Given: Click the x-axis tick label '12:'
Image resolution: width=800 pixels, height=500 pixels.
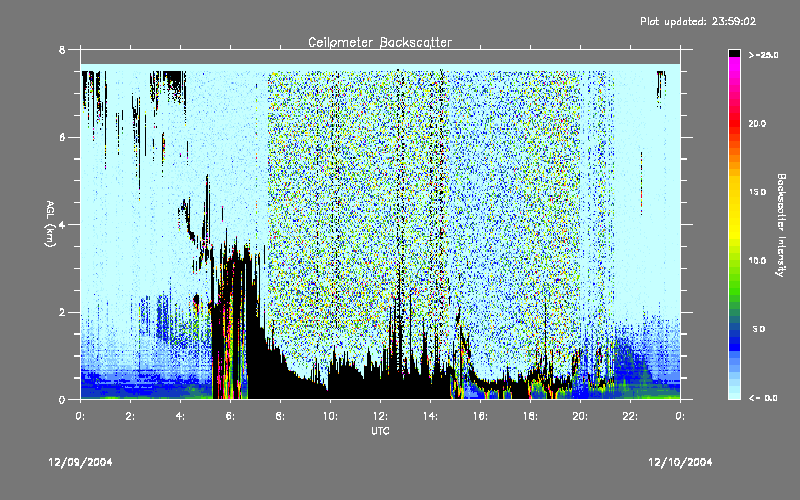Looking at the screenshot, I should coord(380,416).
